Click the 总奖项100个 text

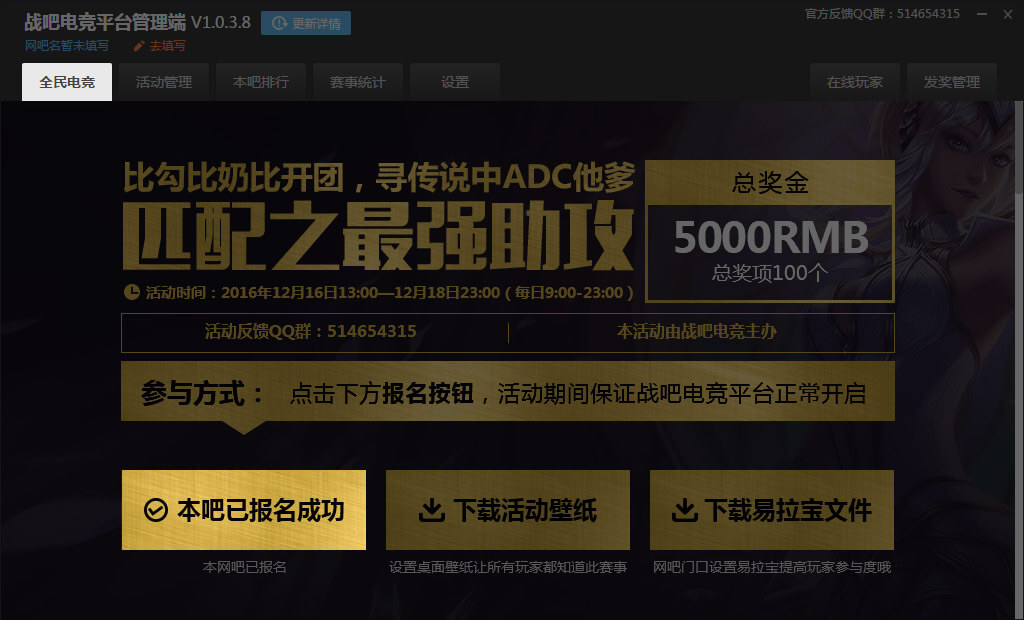click(770, 272)
